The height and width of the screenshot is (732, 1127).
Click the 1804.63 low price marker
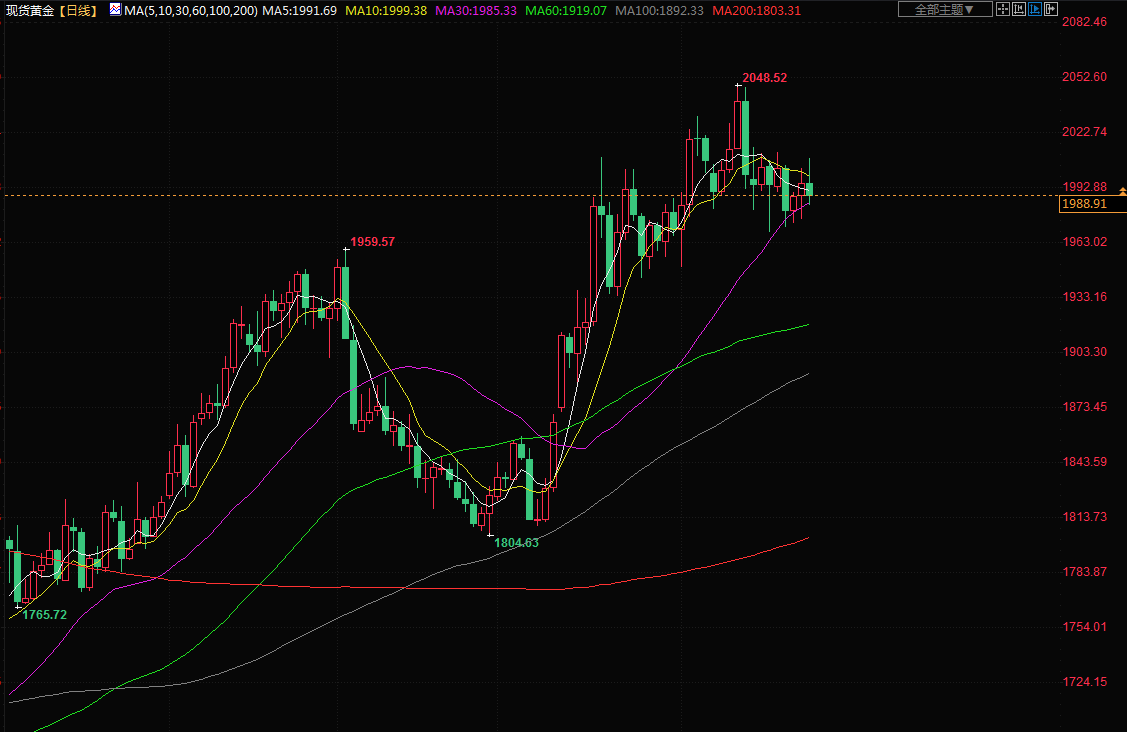(x=516, y=542)
